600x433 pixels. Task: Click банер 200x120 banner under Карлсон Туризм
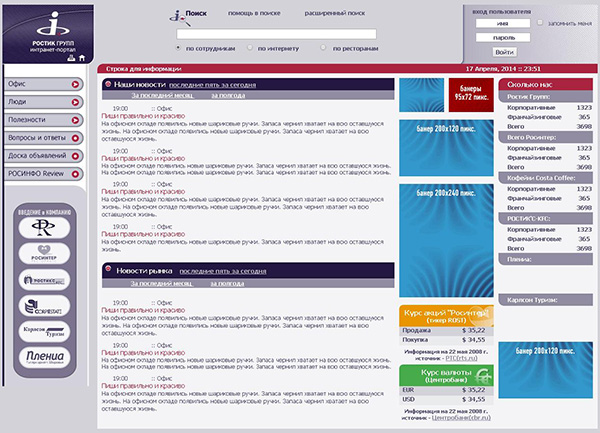tap(546, 370)
